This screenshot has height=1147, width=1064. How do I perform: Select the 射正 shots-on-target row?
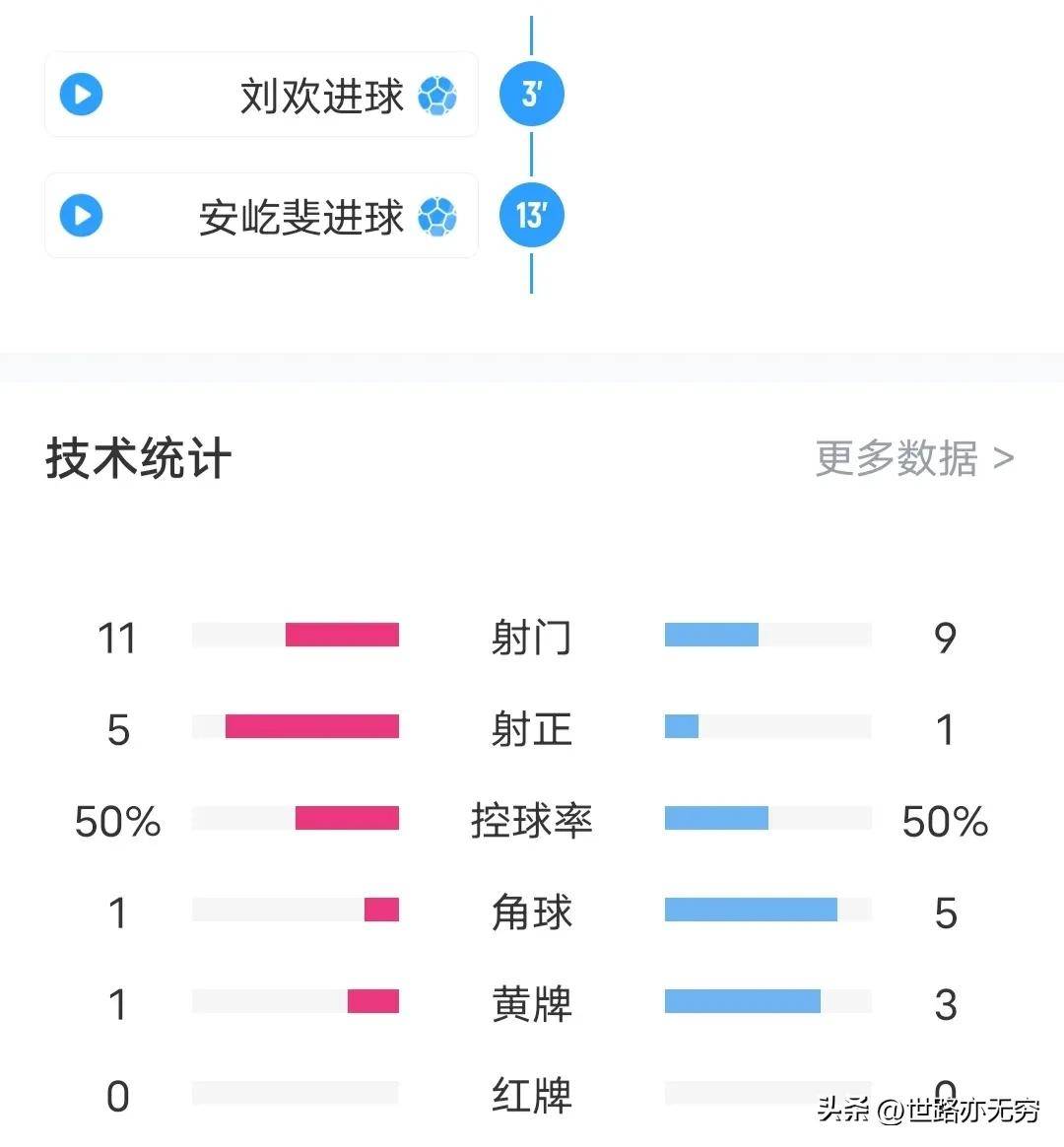[532, 729]
